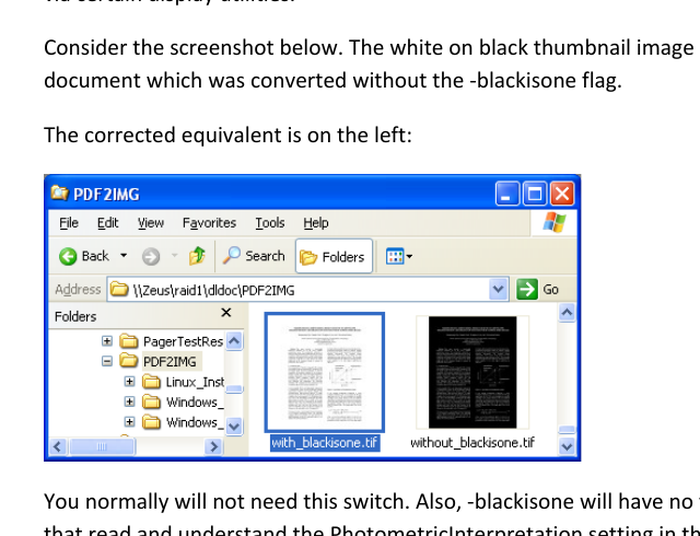Open the Views dropdown
Viewport: 700px width, 536px height.
tap(399, 256)
